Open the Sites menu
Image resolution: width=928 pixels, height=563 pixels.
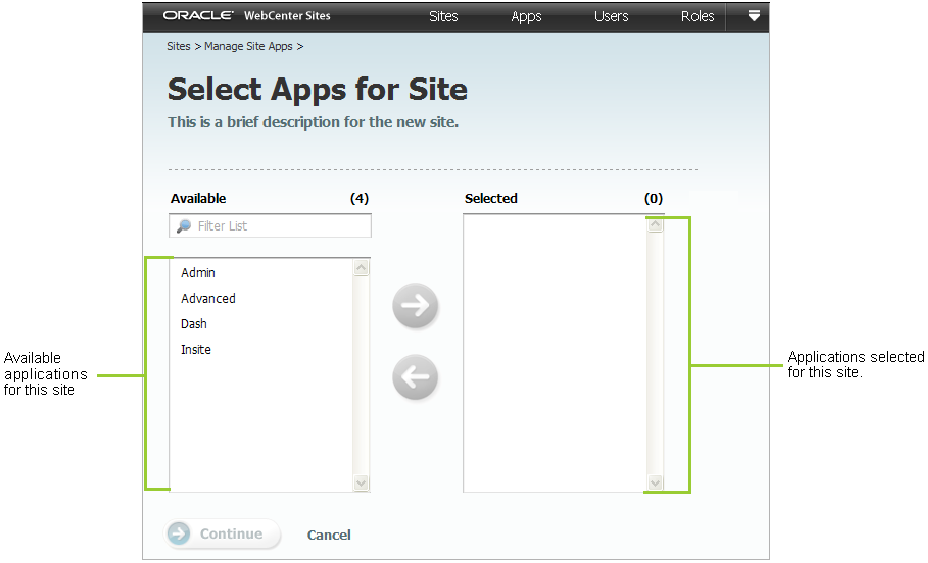(x=443, y=16)
